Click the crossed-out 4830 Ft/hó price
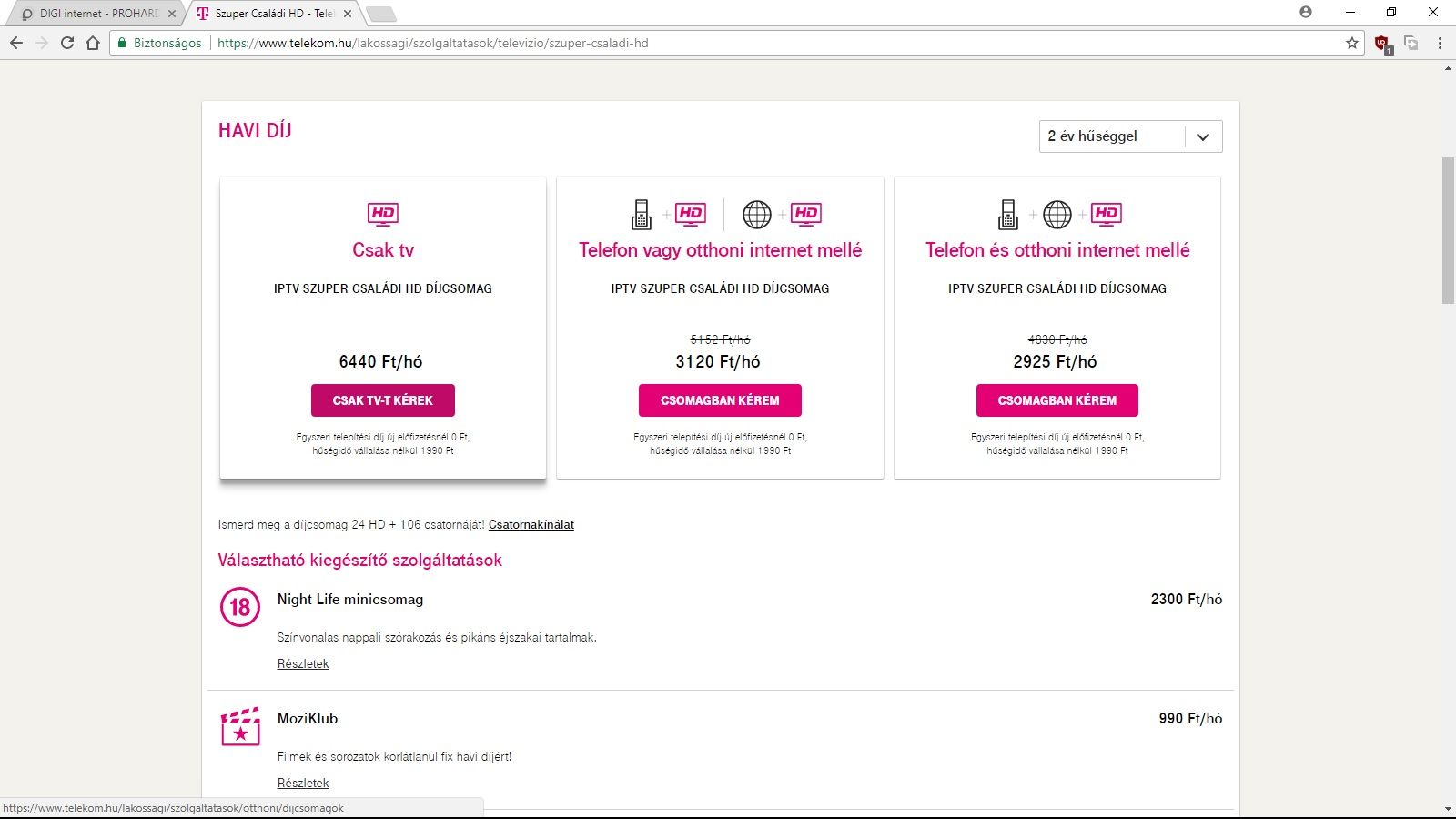 (x=1057, y=339)
